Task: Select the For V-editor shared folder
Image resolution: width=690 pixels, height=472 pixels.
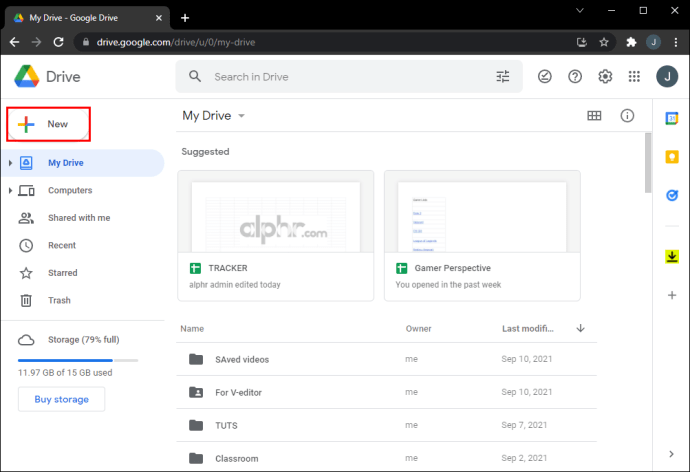Action: [386, 392]
